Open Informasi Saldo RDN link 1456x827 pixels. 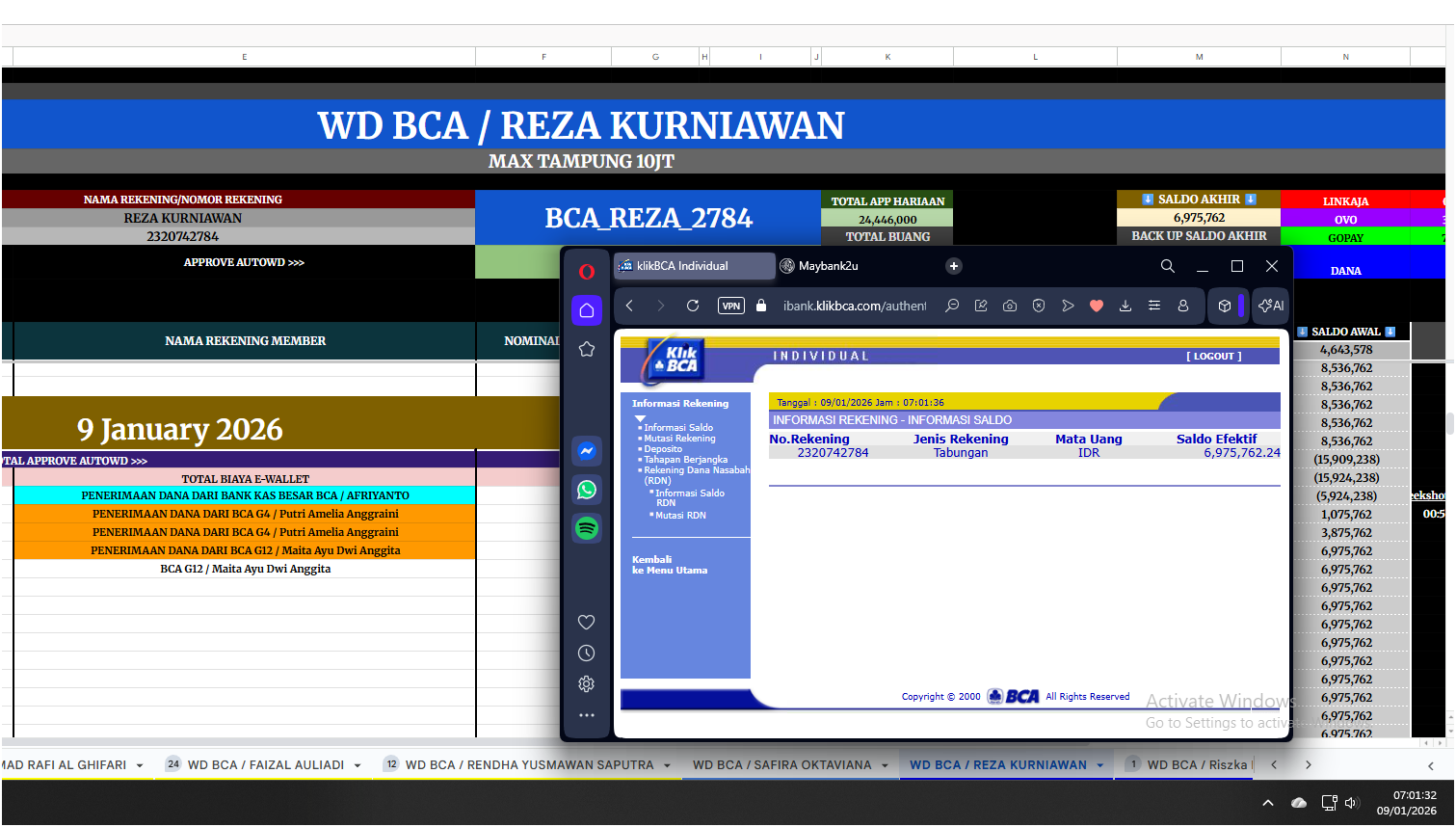[x=690, y=497]
